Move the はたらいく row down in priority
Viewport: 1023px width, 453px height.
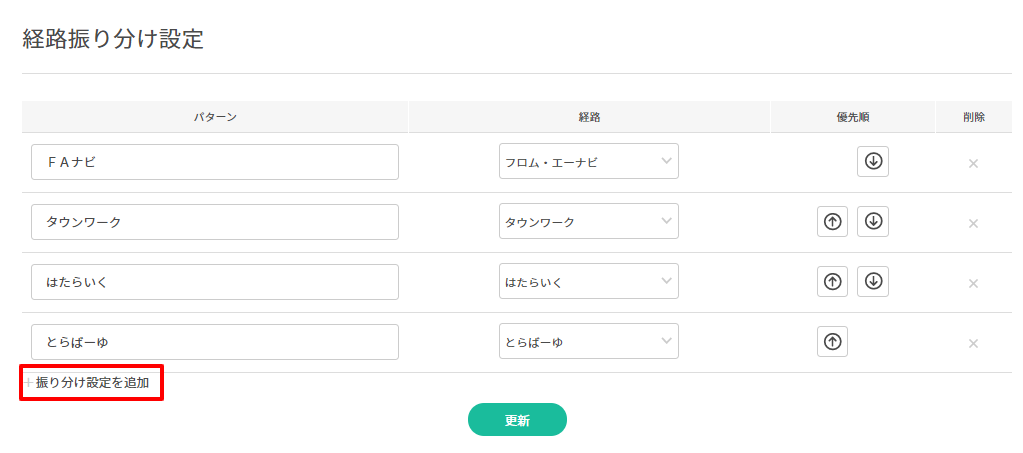click(873, 282)
